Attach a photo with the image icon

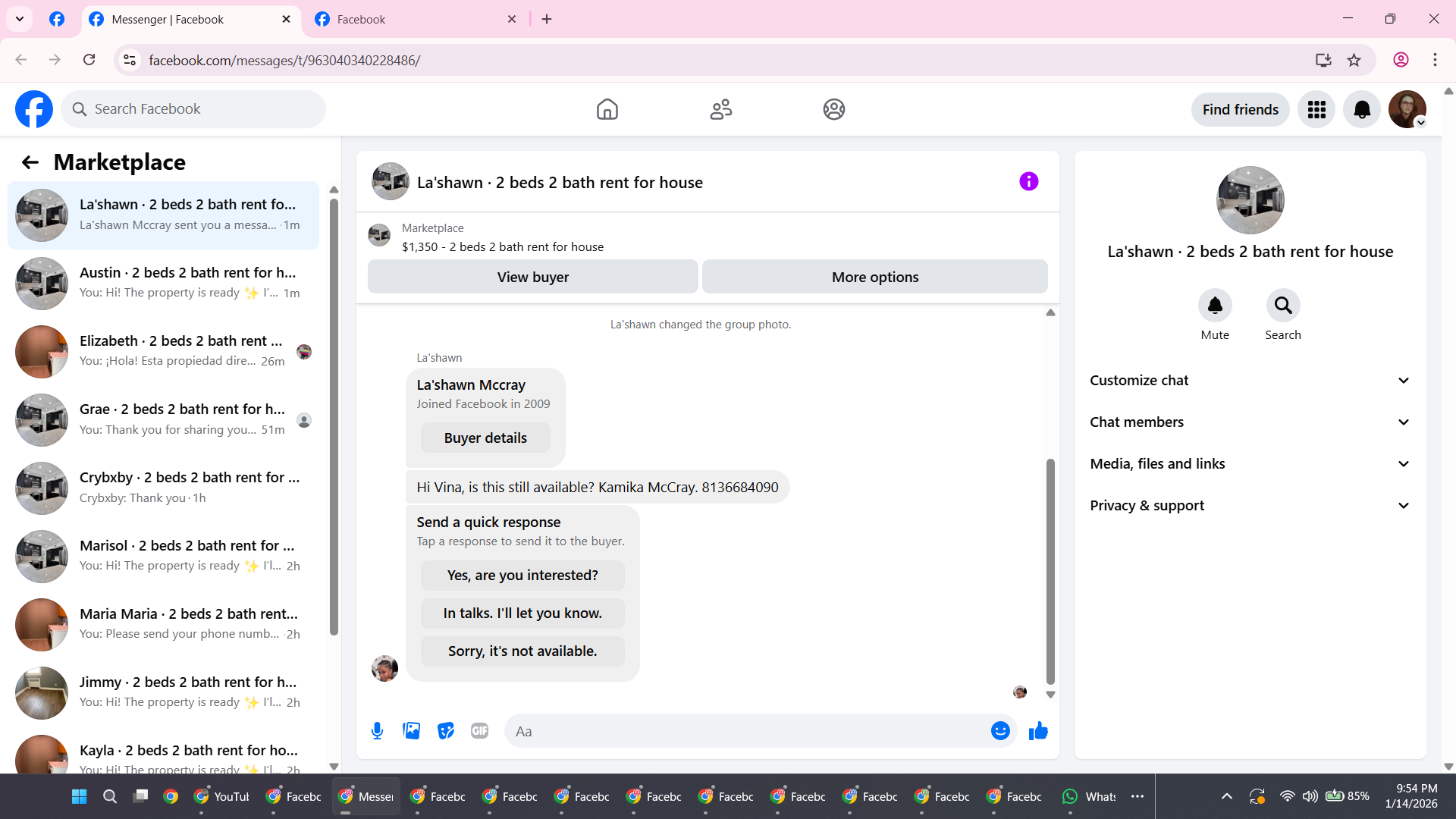411,731
